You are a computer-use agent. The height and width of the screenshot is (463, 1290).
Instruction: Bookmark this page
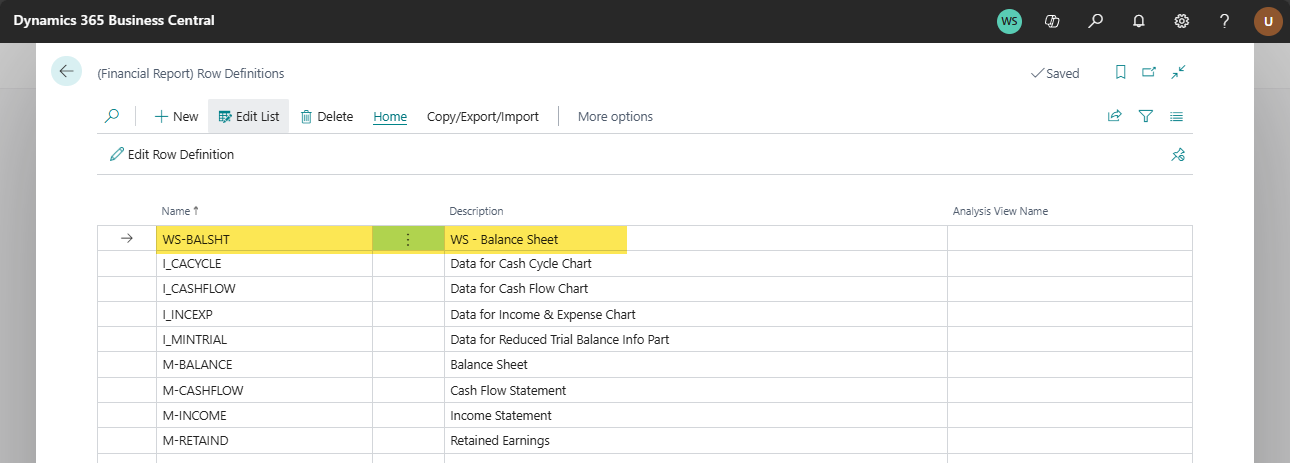point(1120,72)
